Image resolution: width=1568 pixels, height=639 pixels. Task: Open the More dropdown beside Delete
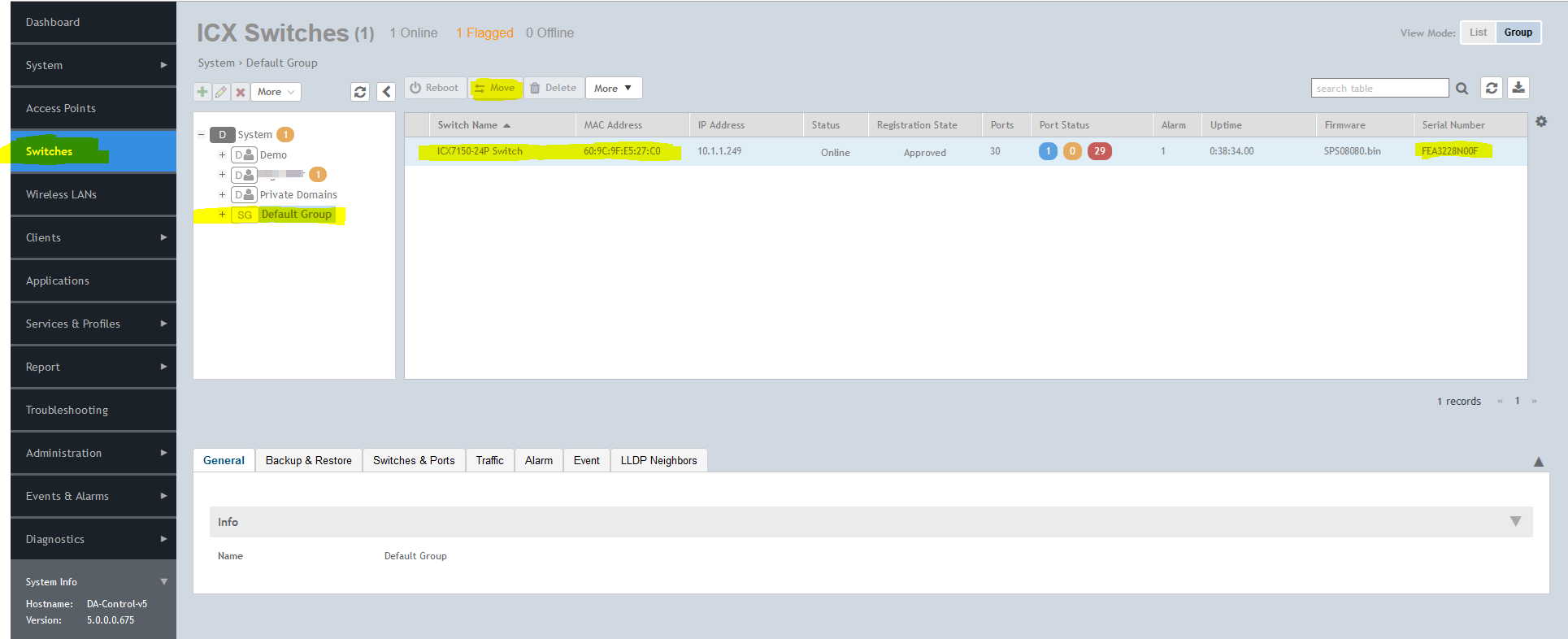click(613, 88)
